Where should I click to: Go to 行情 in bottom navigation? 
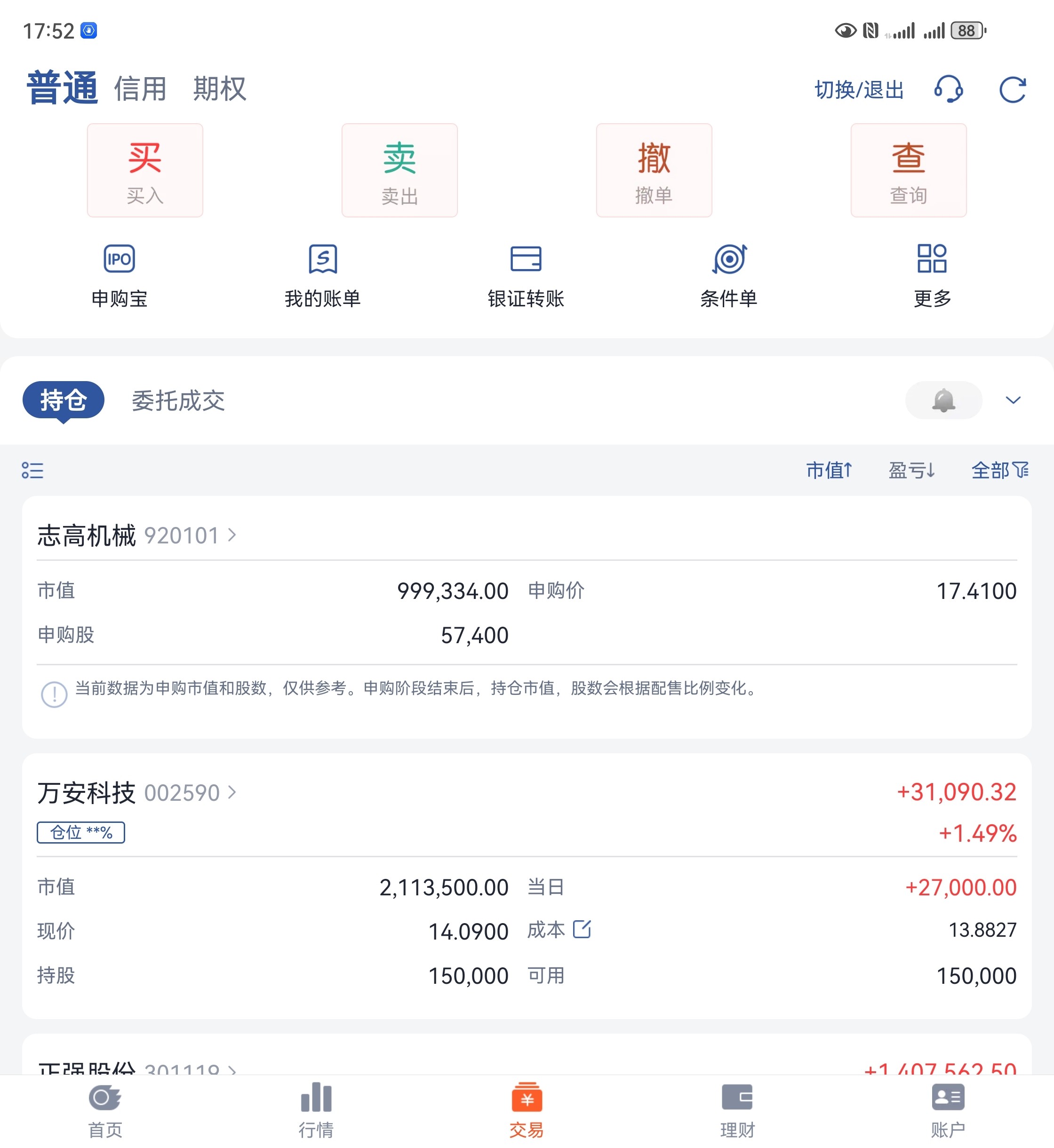(x=316, y=1110)
